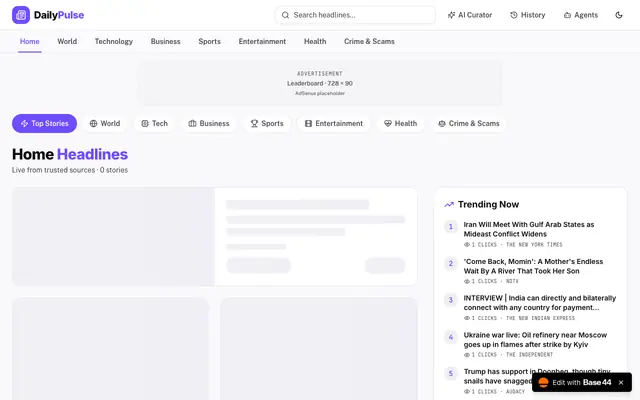Image resolution: width=640 pixels, height=400 pixels.
Task: Click 'THE NEW INDIAN EXPRESS' source text
Action: pyautogui.click(x=540, y=318)
